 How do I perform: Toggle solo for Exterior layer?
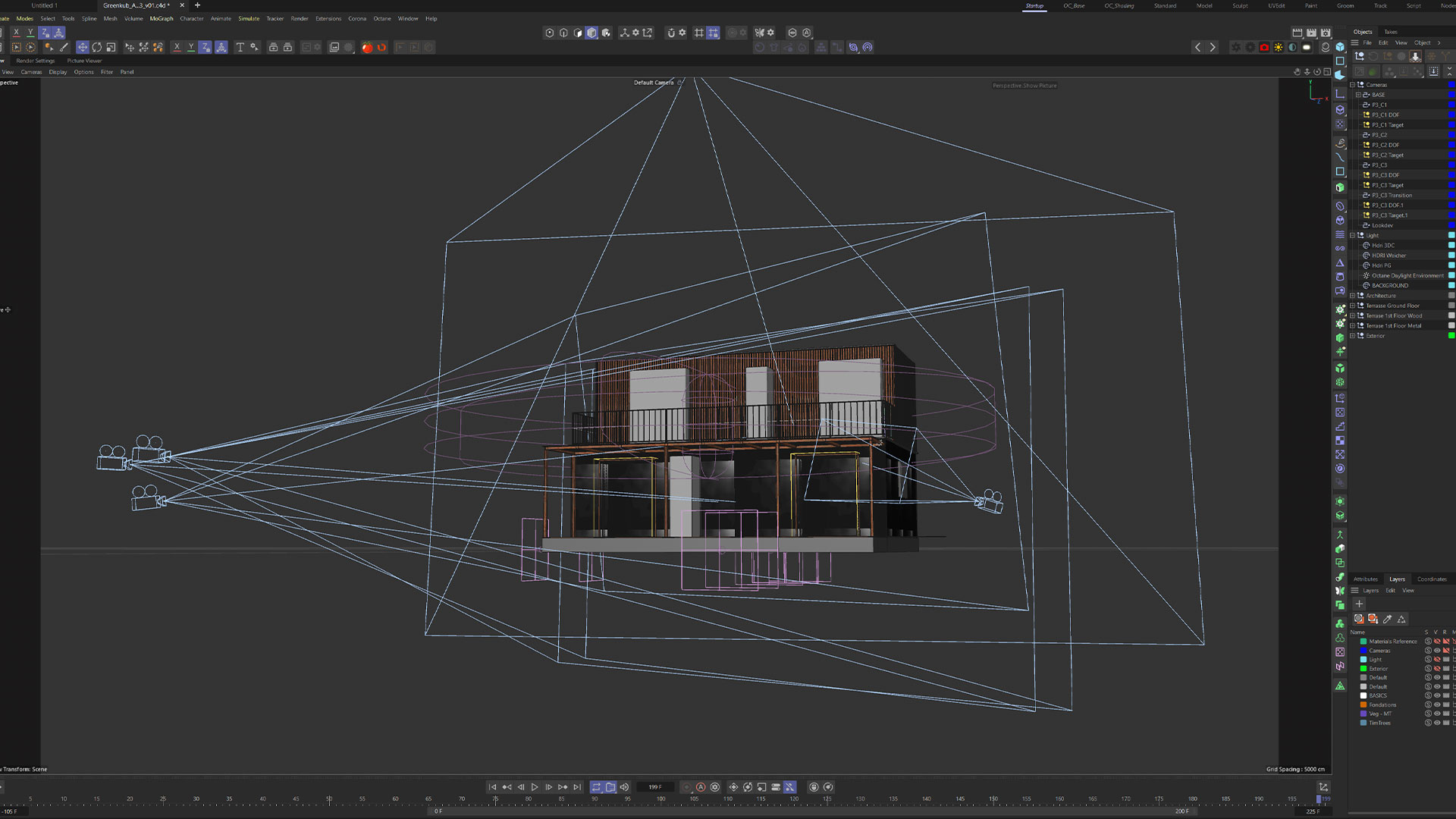click(x=1428, y=669)
